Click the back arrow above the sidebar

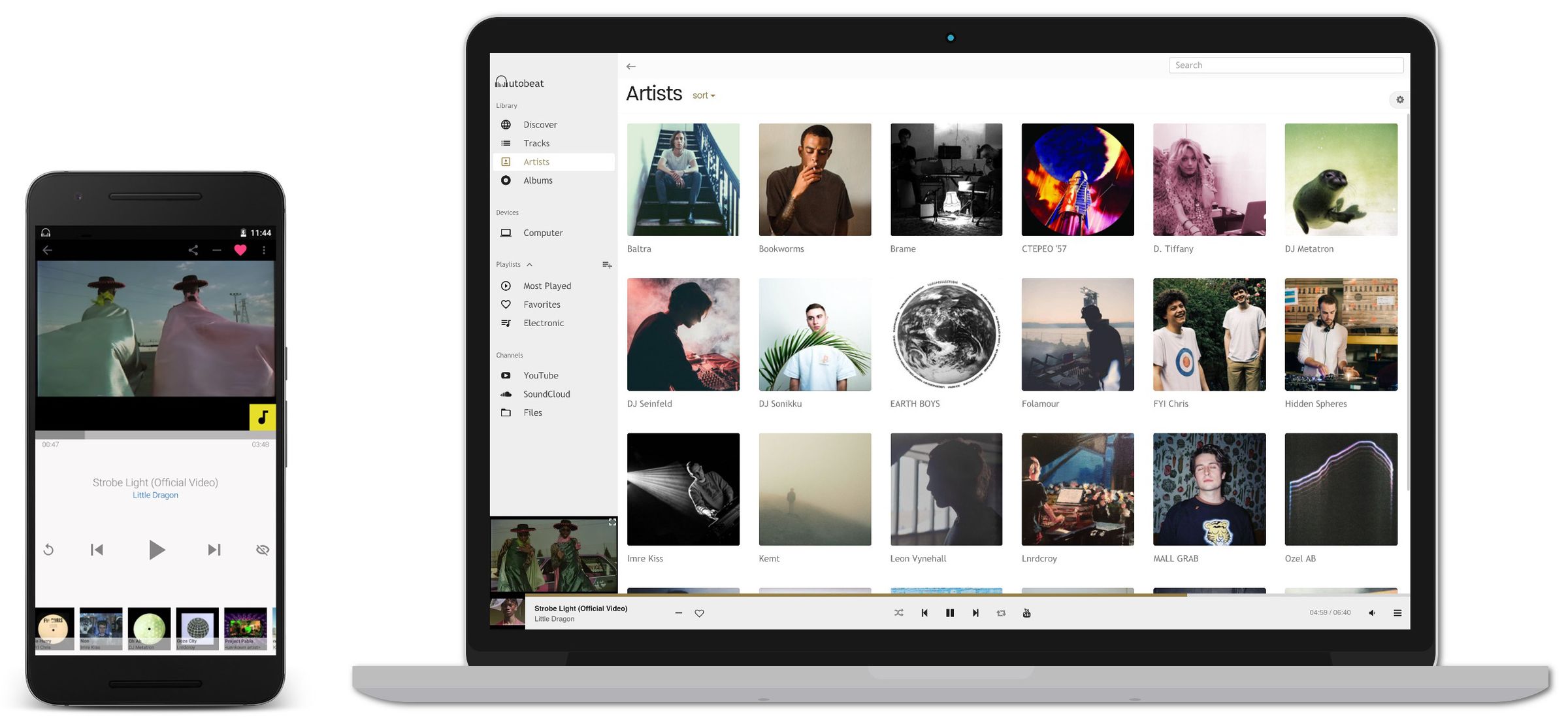[x=631, y=66]
